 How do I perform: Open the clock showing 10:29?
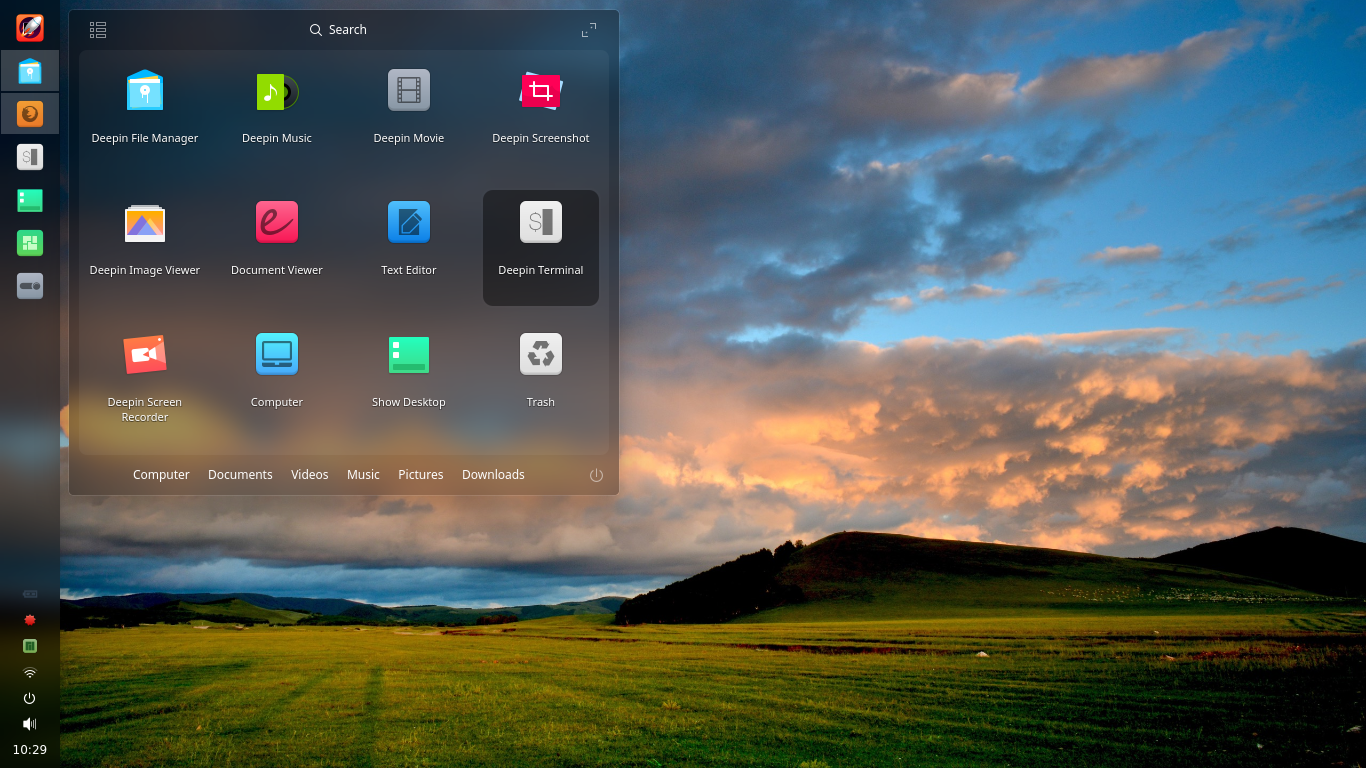tap(29, 749)
